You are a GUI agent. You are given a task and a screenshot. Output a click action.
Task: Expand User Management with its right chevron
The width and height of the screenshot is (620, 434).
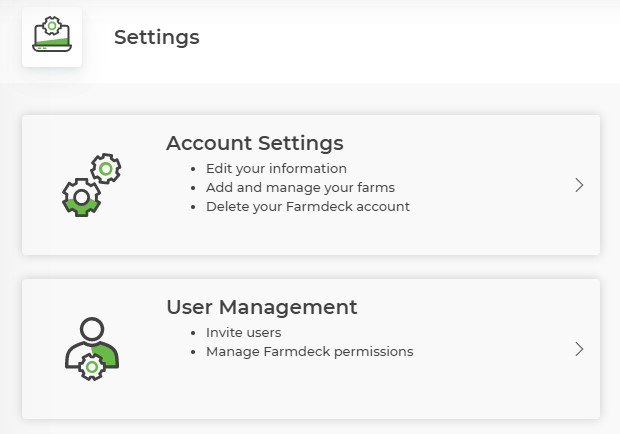(x=579, y=349)
